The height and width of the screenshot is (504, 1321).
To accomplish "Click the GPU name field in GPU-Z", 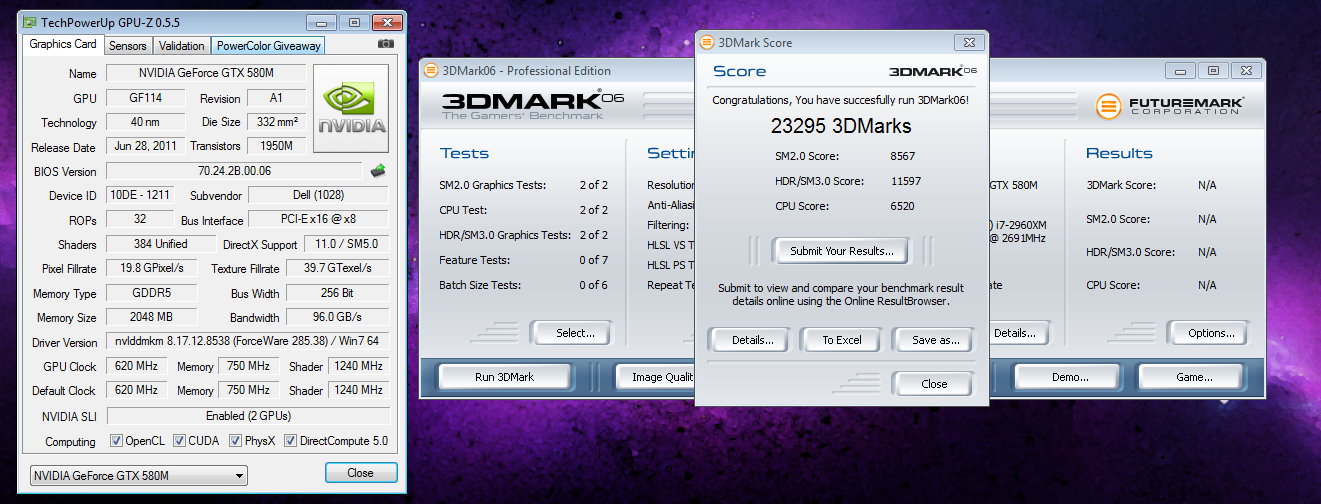I will (x=206, y=74).
